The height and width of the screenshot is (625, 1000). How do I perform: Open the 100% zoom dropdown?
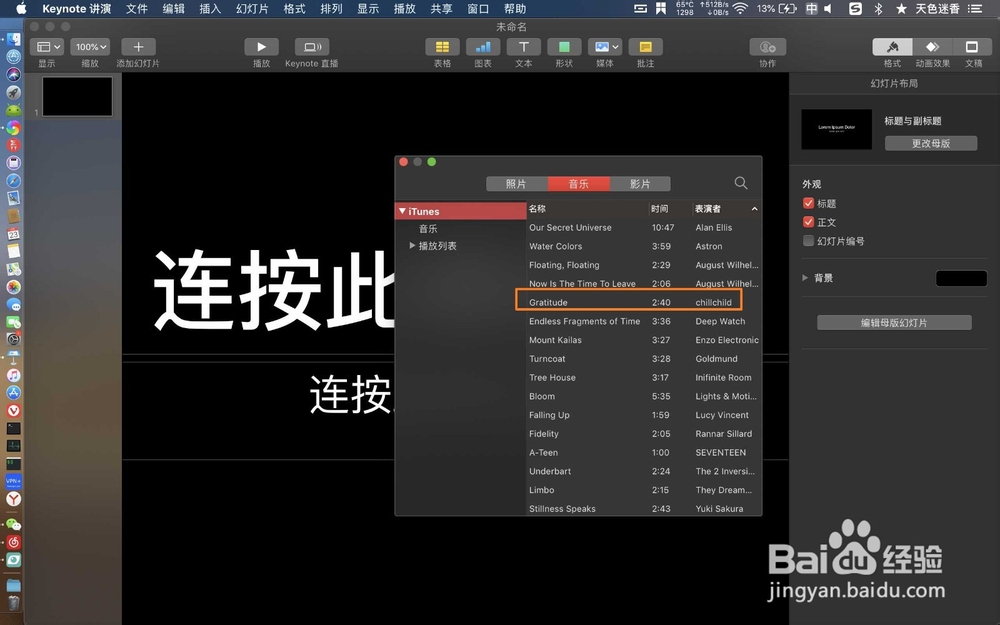click(90, 47)
